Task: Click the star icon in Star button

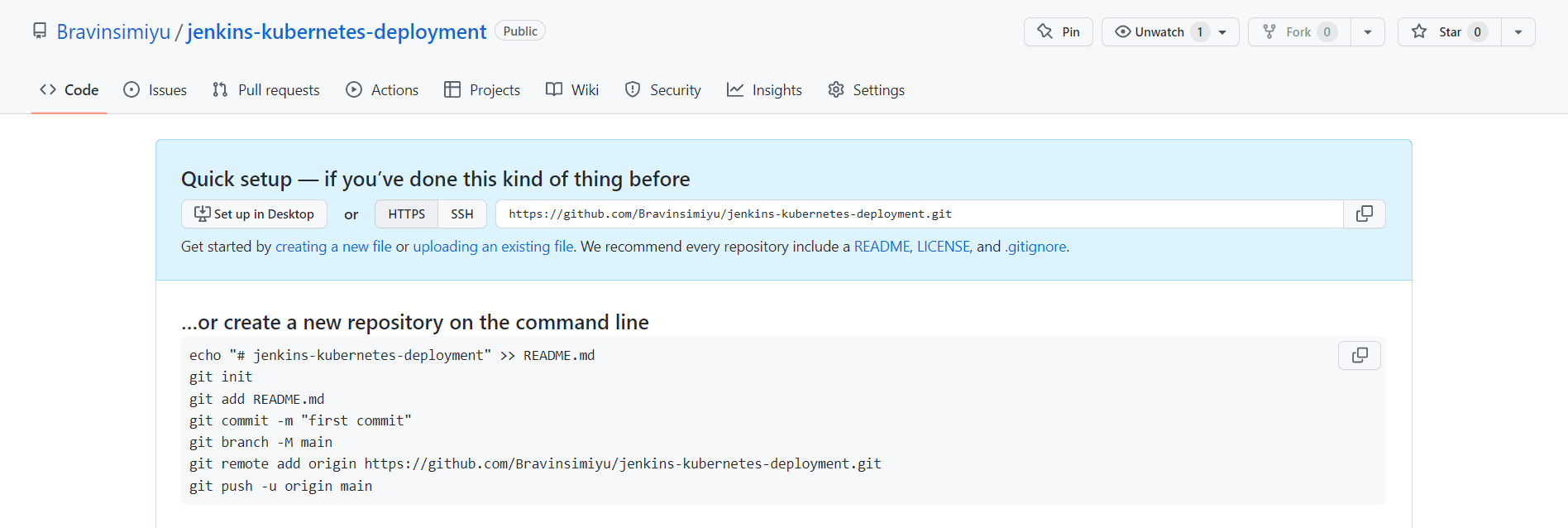Action: [x=1419, y=31]
